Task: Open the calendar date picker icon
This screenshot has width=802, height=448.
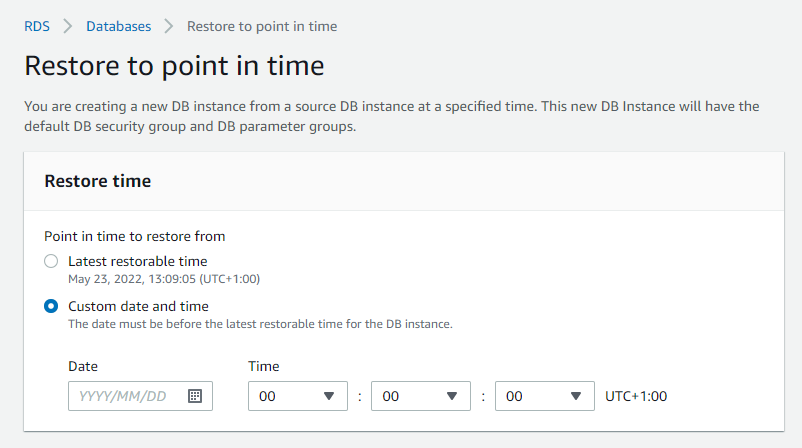Action: tap(195, 396)
